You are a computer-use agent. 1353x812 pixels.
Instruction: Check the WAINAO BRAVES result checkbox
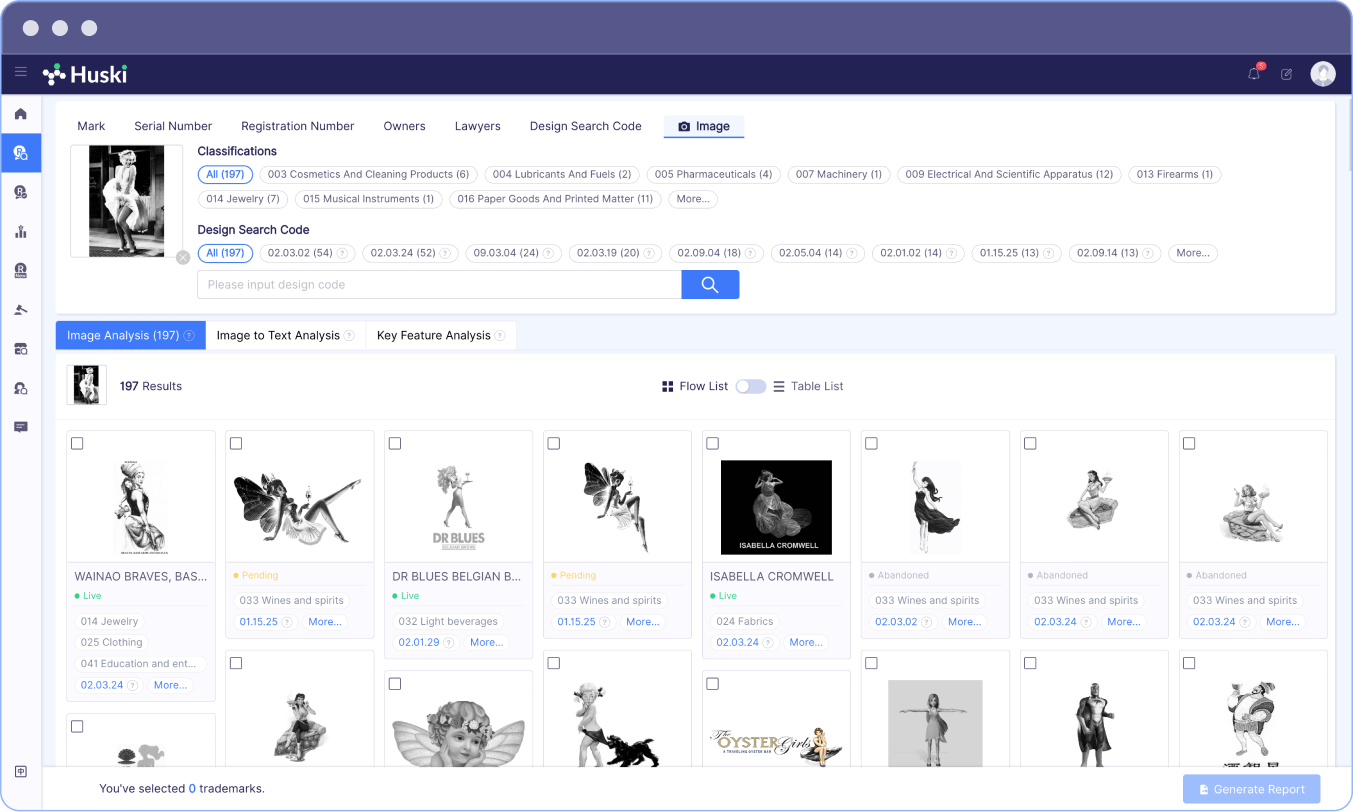[77, 442]
